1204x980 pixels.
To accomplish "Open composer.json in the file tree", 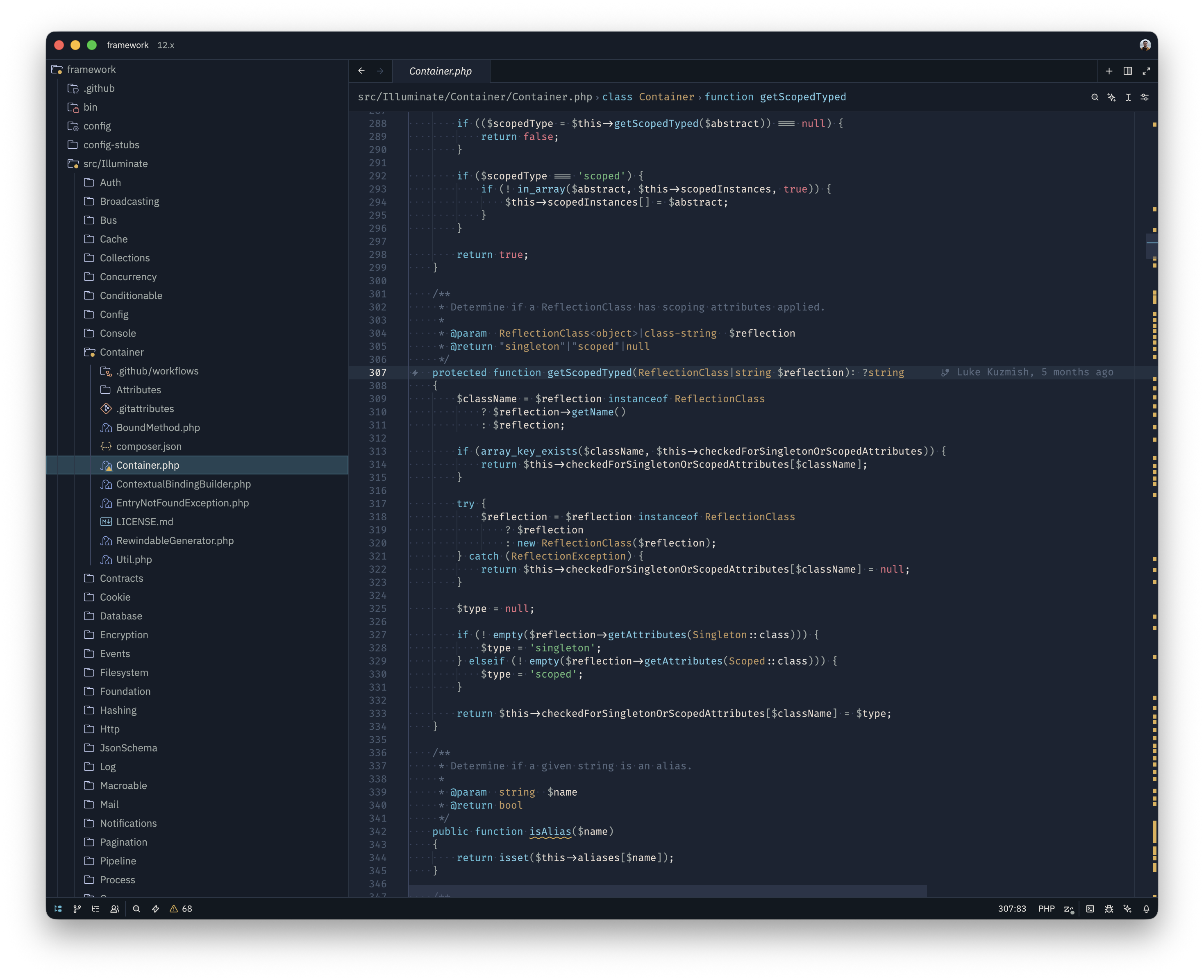I will (197, 447).
